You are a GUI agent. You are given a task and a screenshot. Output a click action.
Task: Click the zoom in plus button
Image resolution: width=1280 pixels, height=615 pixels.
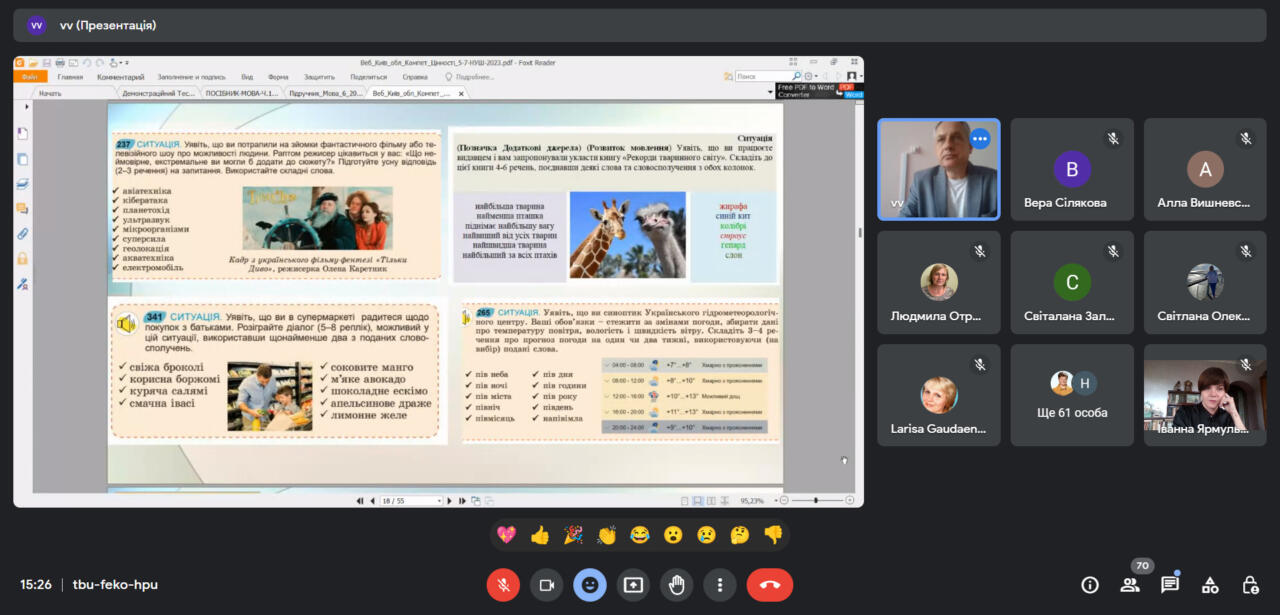click(x=850, y=500)
